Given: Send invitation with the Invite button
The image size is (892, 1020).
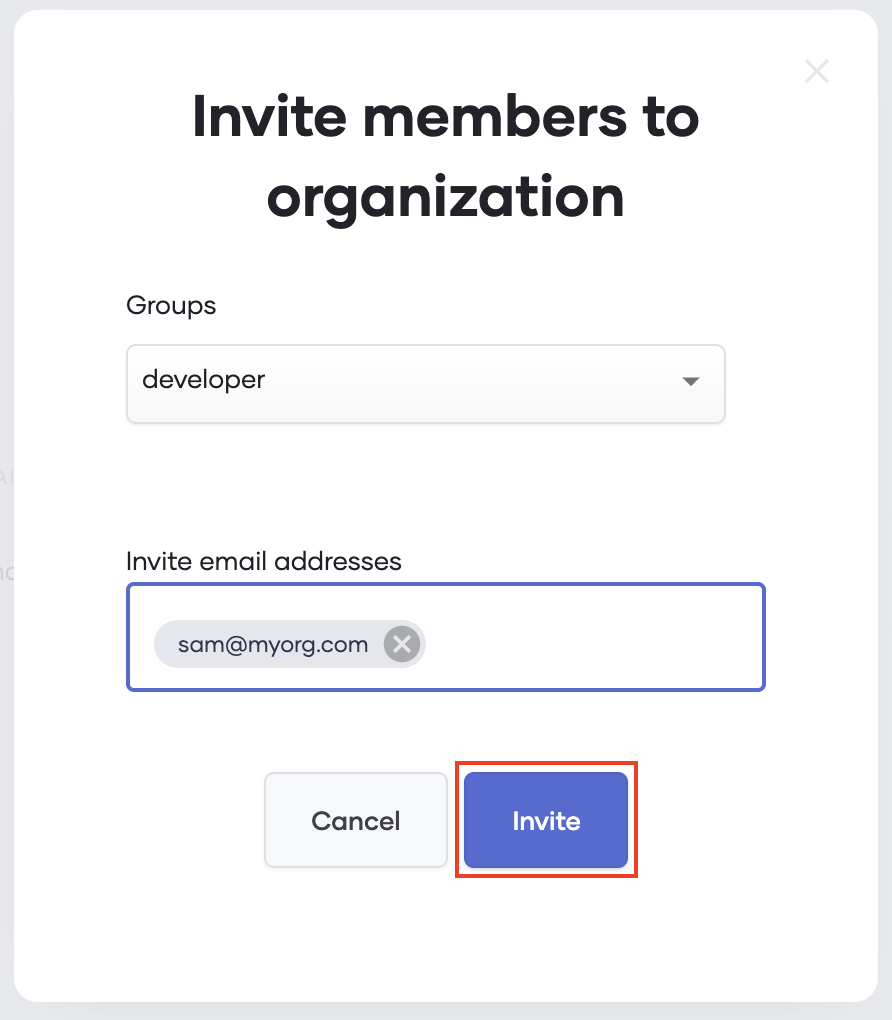Looking at the screenshot, I should [546, 820].
